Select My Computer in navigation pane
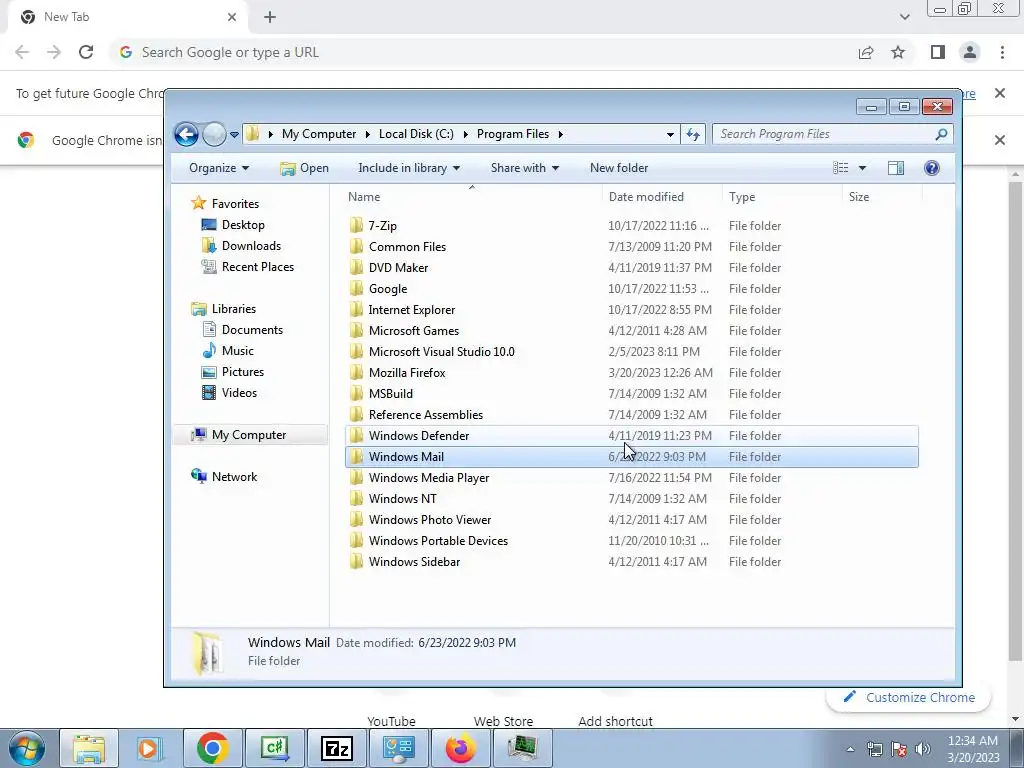 [x=249, y=435]
